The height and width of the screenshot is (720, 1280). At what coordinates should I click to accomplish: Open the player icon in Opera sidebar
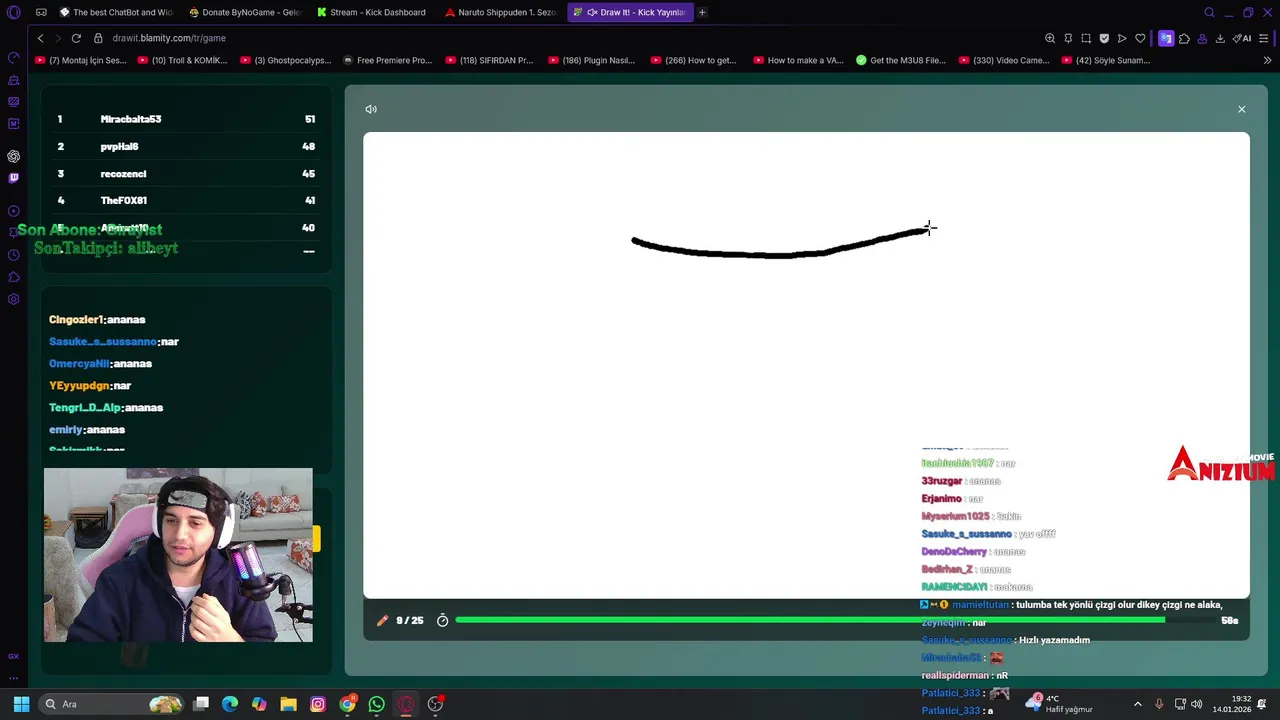14,211
